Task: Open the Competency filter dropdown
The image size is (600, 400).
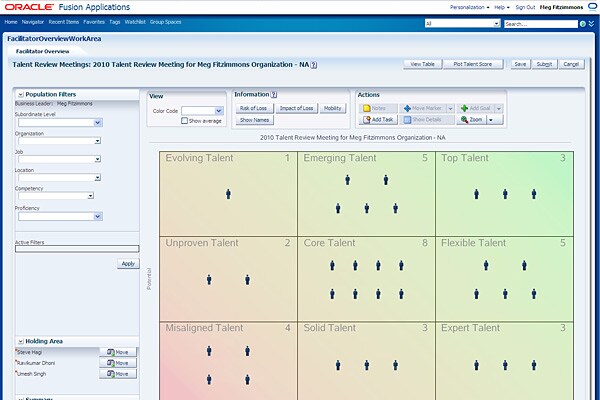Action: pyautogui.click(x=91, y=196)
